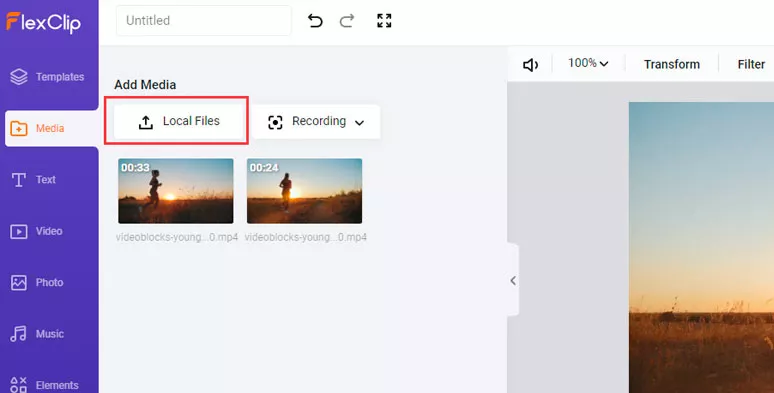Redo the last action
This screenshot has width=774, height=393.
pos(347,21)
